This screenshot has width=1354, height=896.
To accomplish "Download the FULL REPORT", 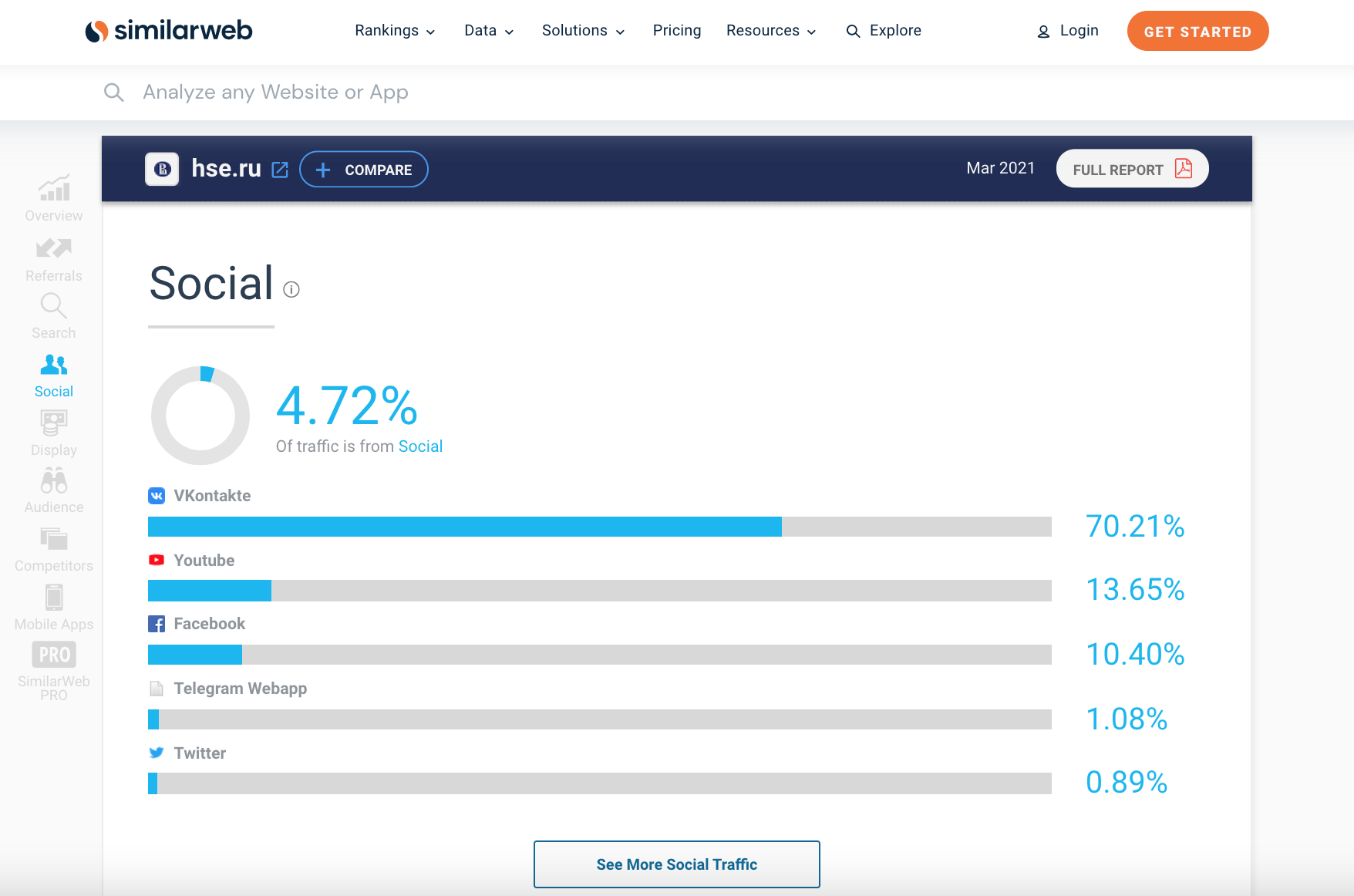I will [x=1132, y=168].
